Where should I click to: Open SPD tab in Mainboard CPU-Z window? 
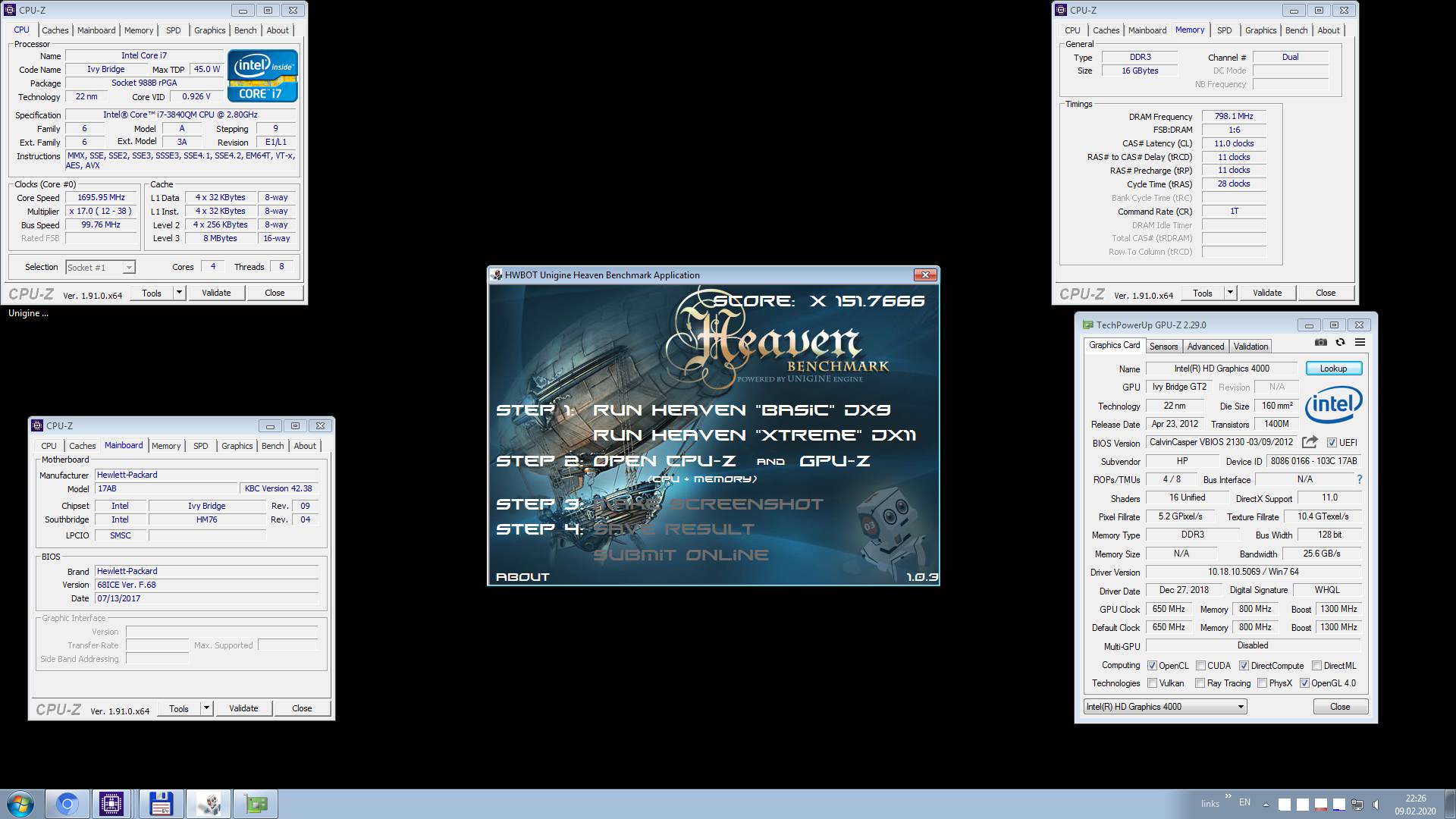pyautogui.click(x=200, y=446)
